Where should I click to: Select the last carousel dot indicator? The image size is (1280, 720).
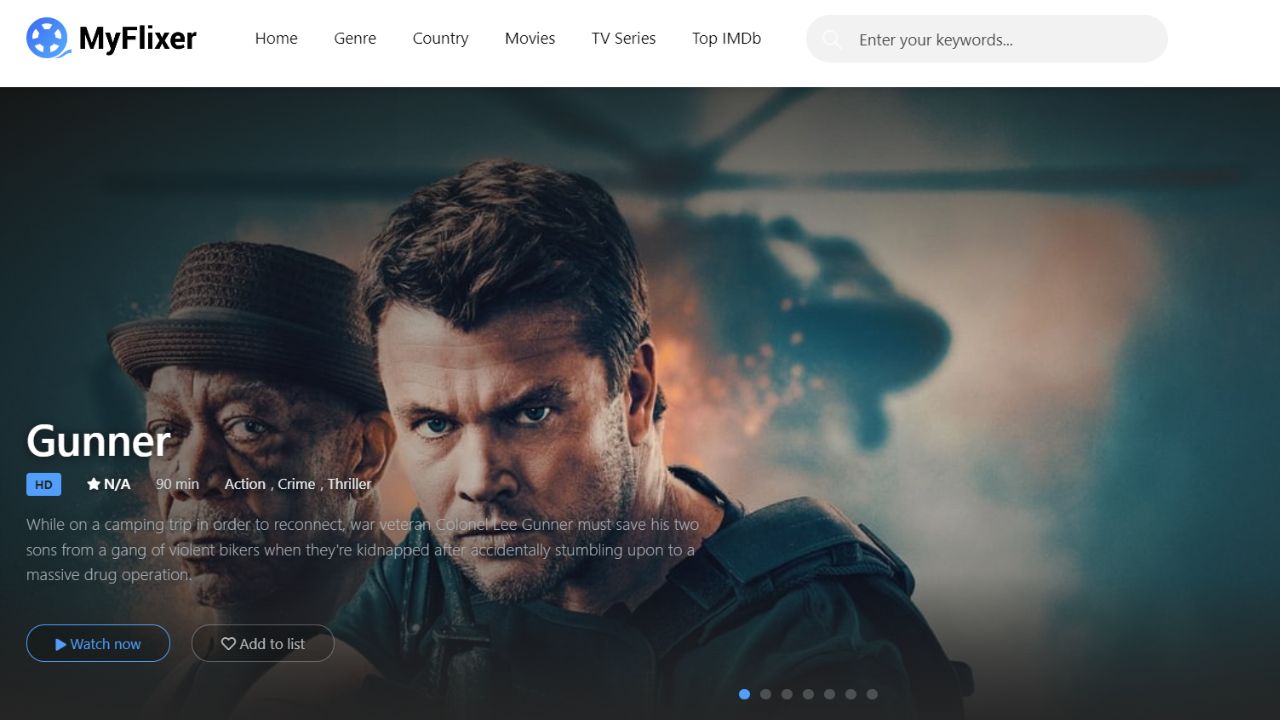[872, 693]
